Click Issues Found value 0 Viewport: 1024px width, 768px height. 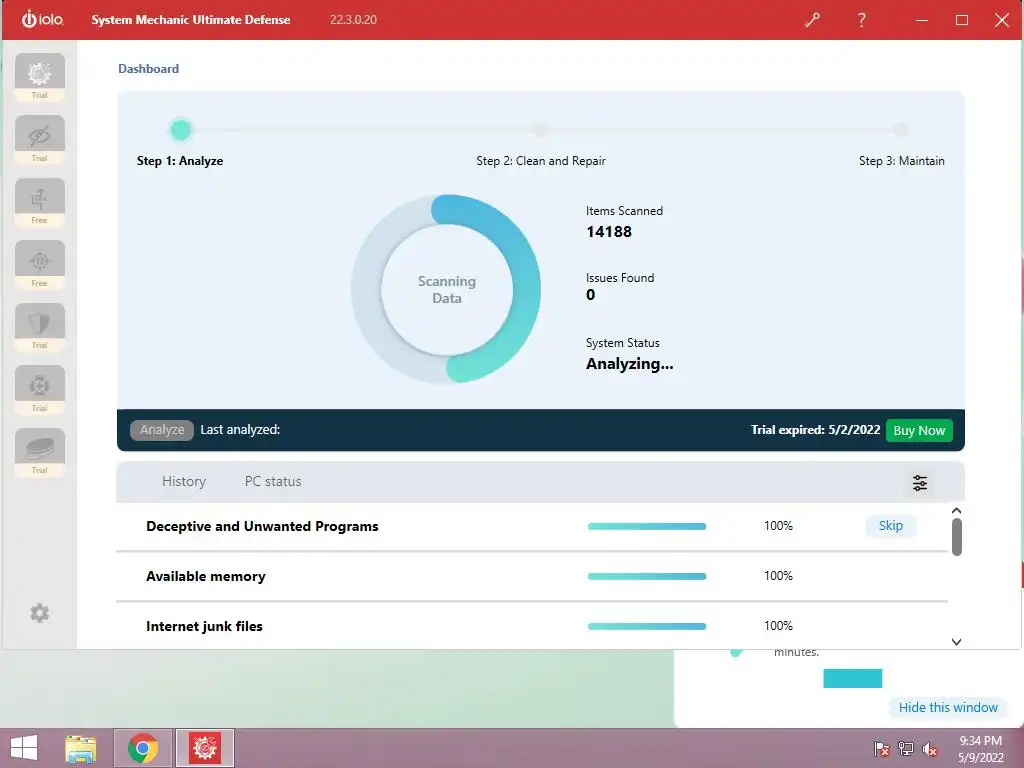590,295
